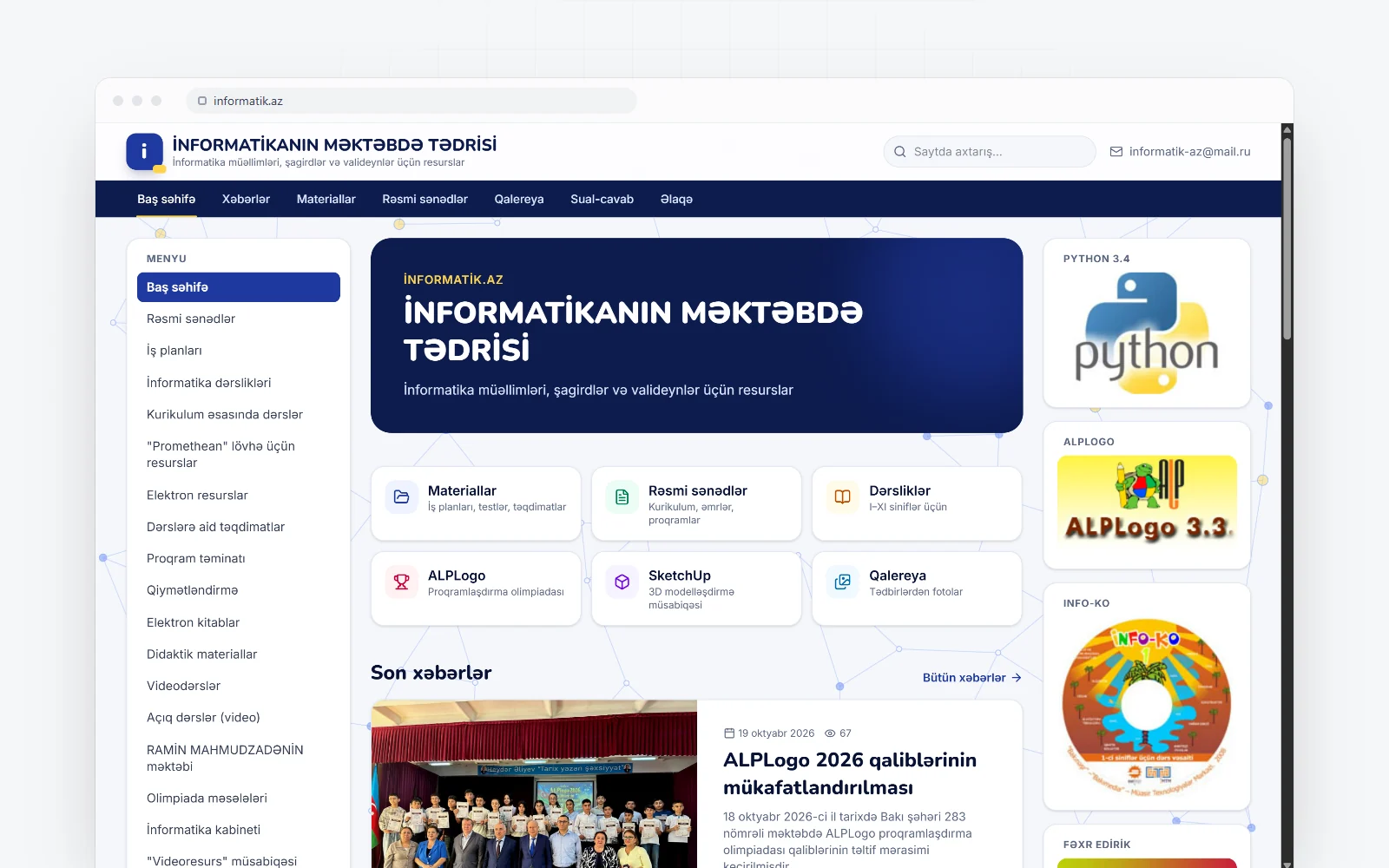Open the Materiallar navigation tab
Screen dimensions: 1389x868
(x=326, y=200)
